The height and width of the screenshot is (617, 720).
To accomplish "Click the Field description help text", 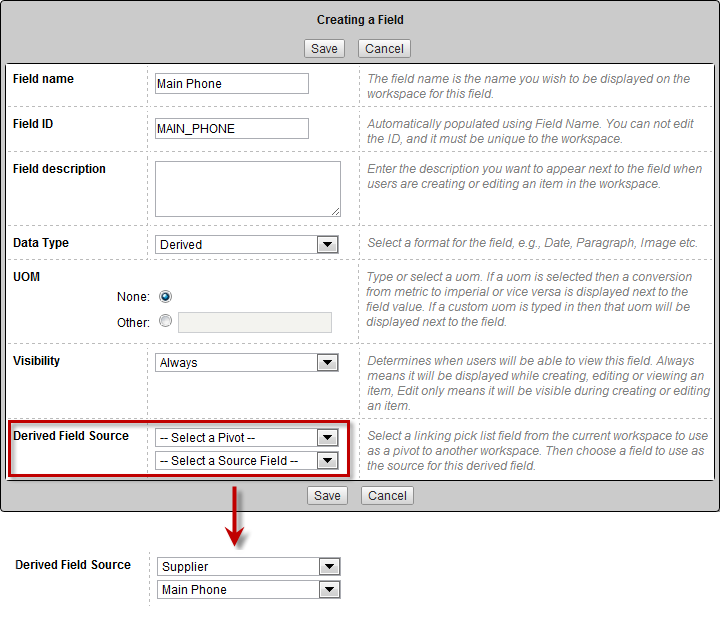I will pyautogui.click(x=534, y=176).
